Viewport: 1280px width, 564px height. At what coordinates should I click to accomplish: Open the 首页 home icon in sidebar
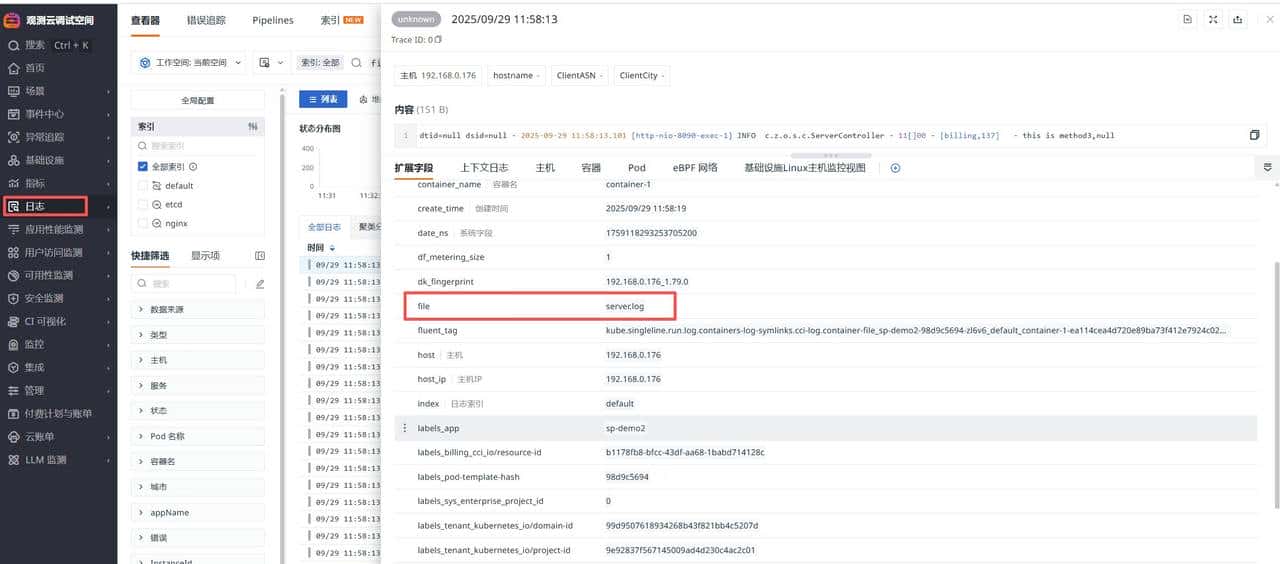point(14,68)
